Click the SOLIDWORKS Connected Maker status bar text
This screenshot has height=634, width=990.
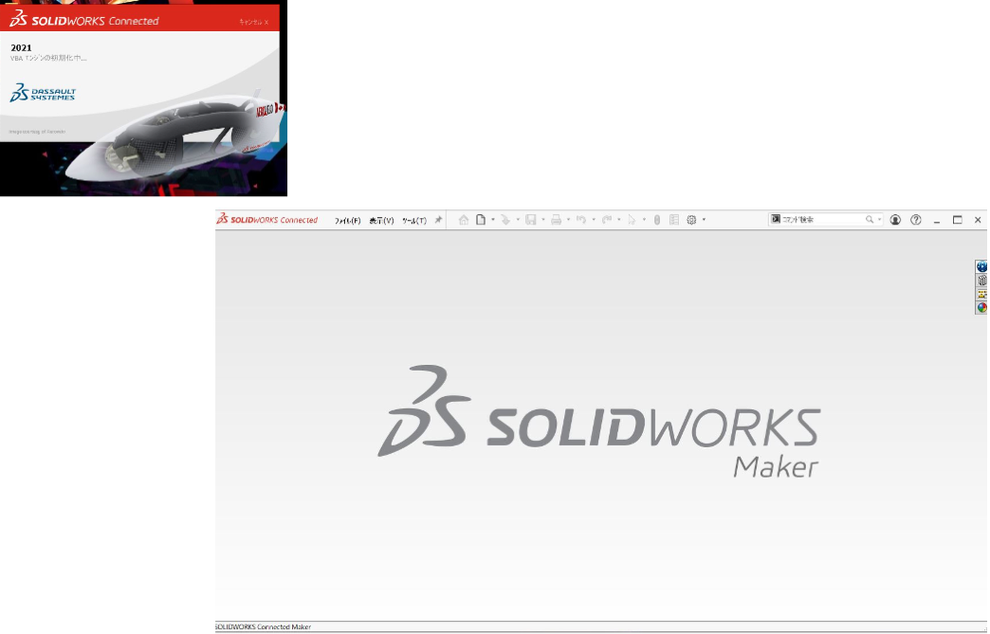tap(263, 627)
